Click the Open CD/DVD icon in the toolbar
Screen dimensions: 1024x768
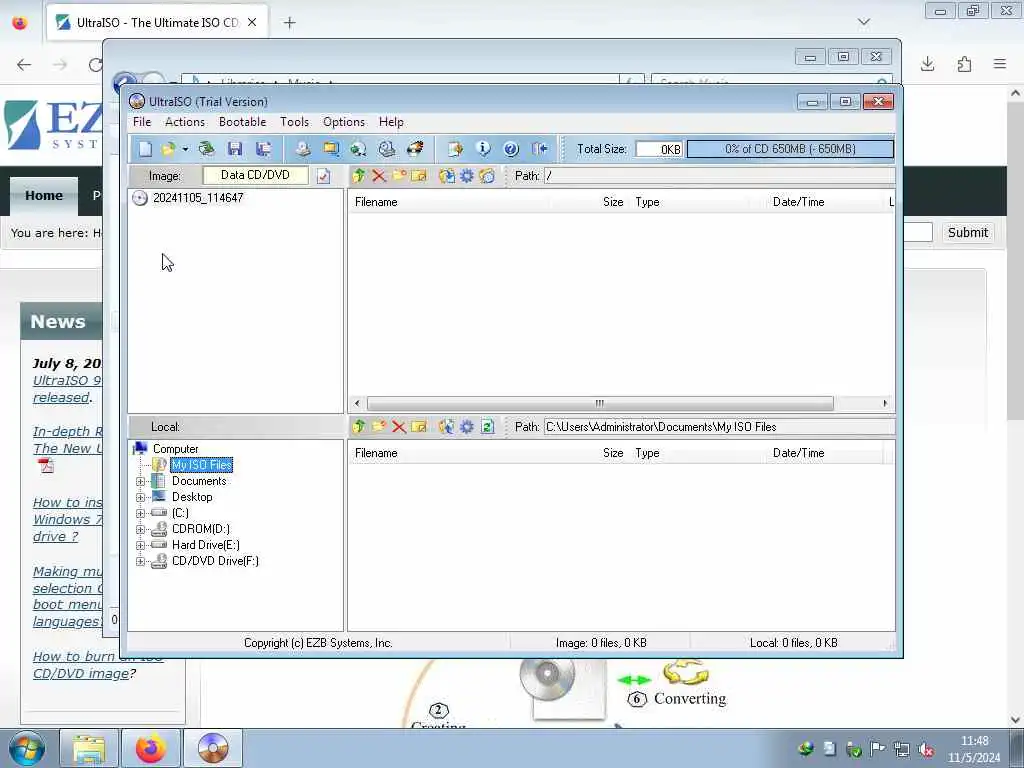(207, 149)
